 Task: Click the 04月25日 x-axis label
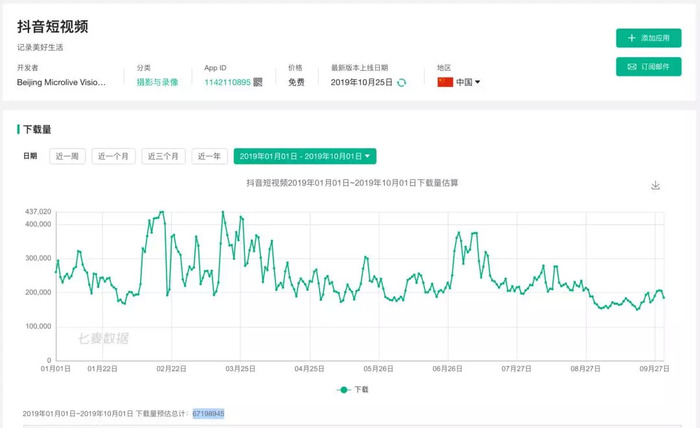309,369
